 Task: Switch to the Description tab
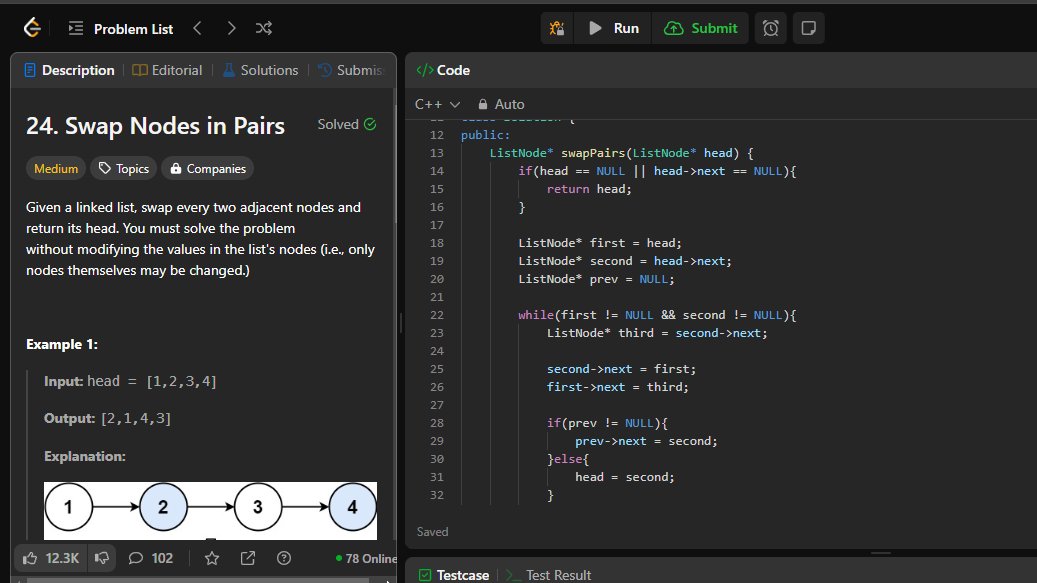(69, 70)
